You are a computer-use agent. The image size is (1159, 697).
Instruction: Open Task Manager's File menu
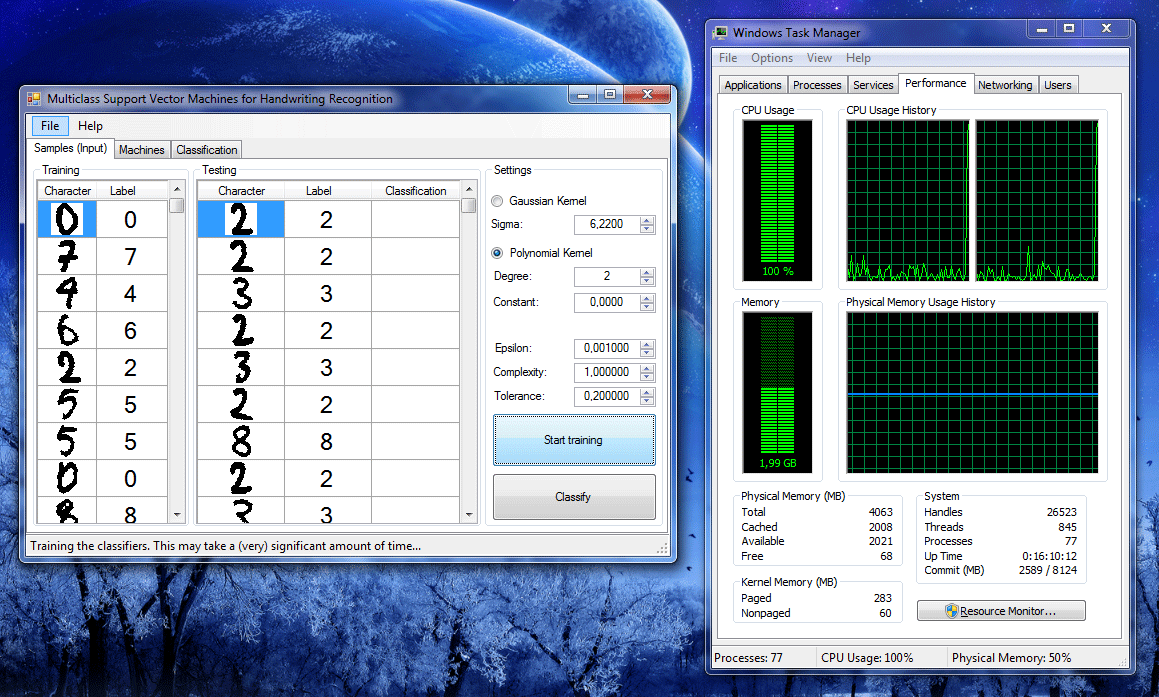point(728,58)
